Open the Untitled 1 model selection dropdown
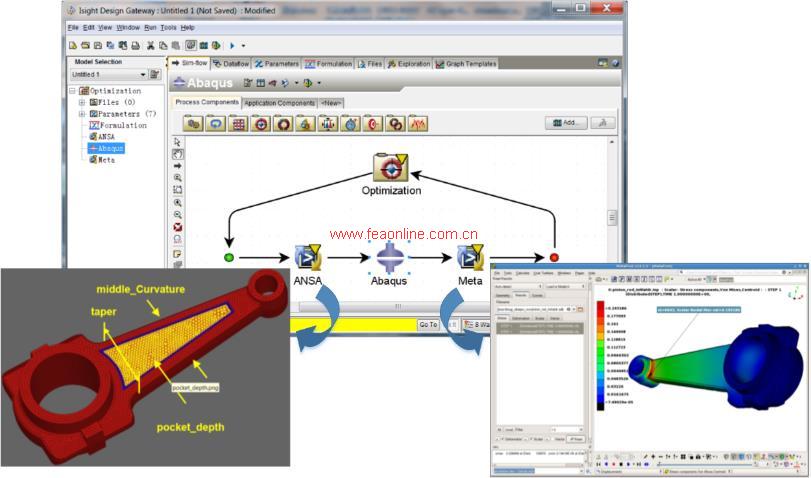811x478 pixels. [x=144, y=75]
